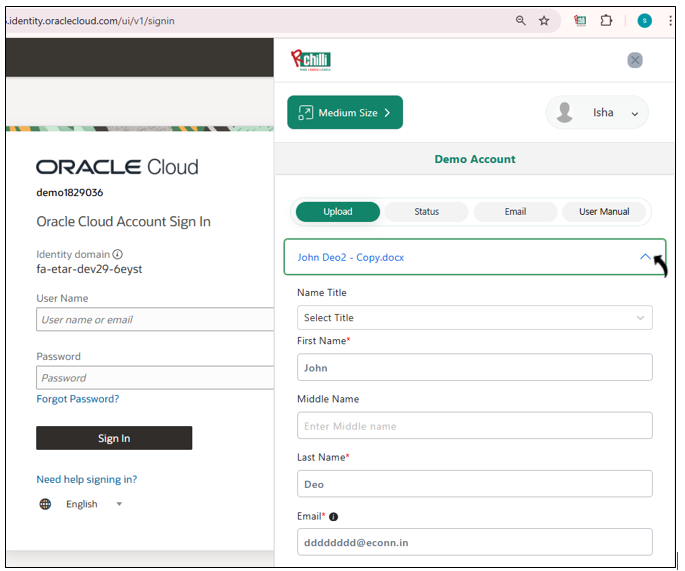
Task: Switch to the Status tab
Action: [x=427, y=212]
